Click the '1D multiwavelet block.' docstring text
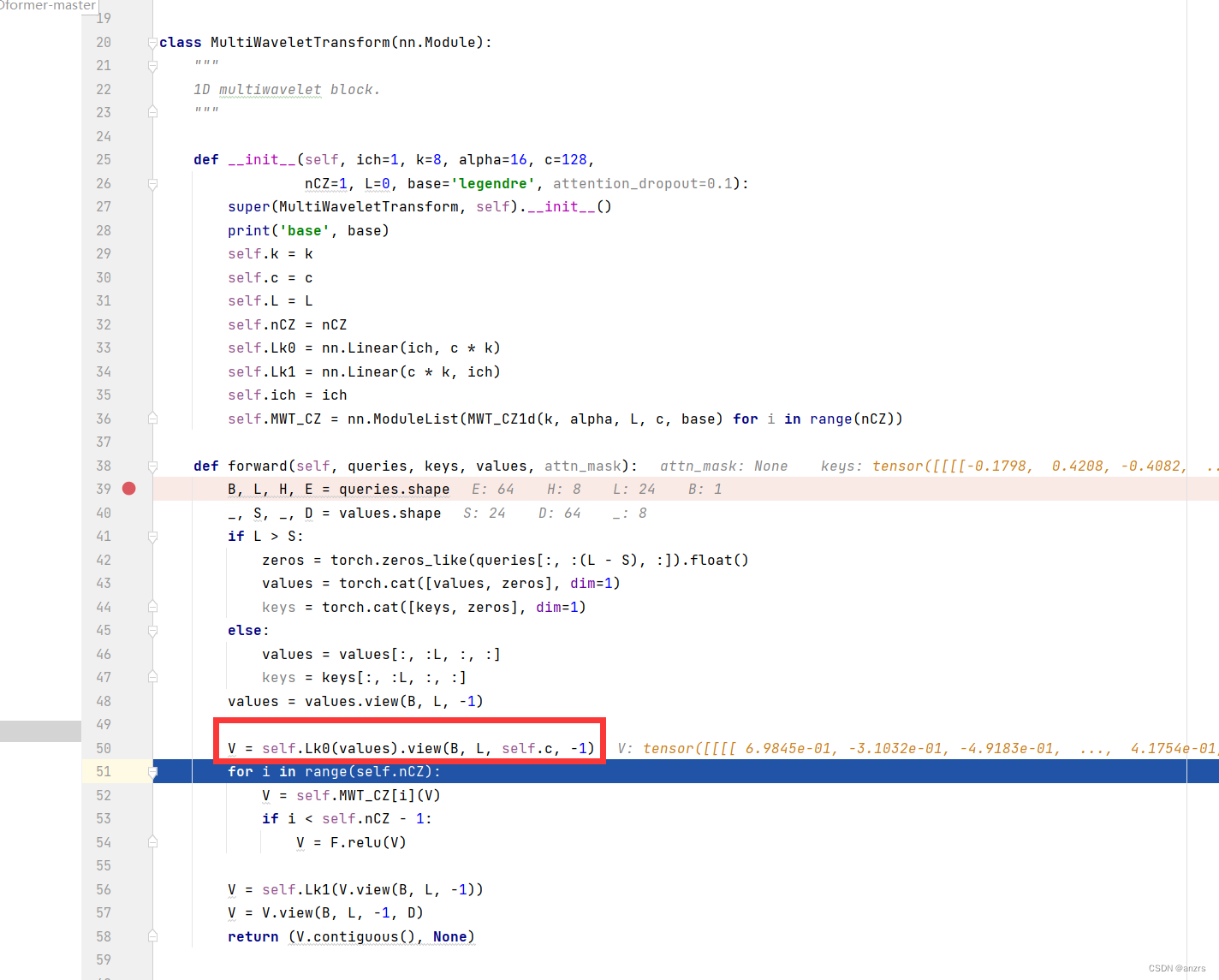 tap(287, 89)
